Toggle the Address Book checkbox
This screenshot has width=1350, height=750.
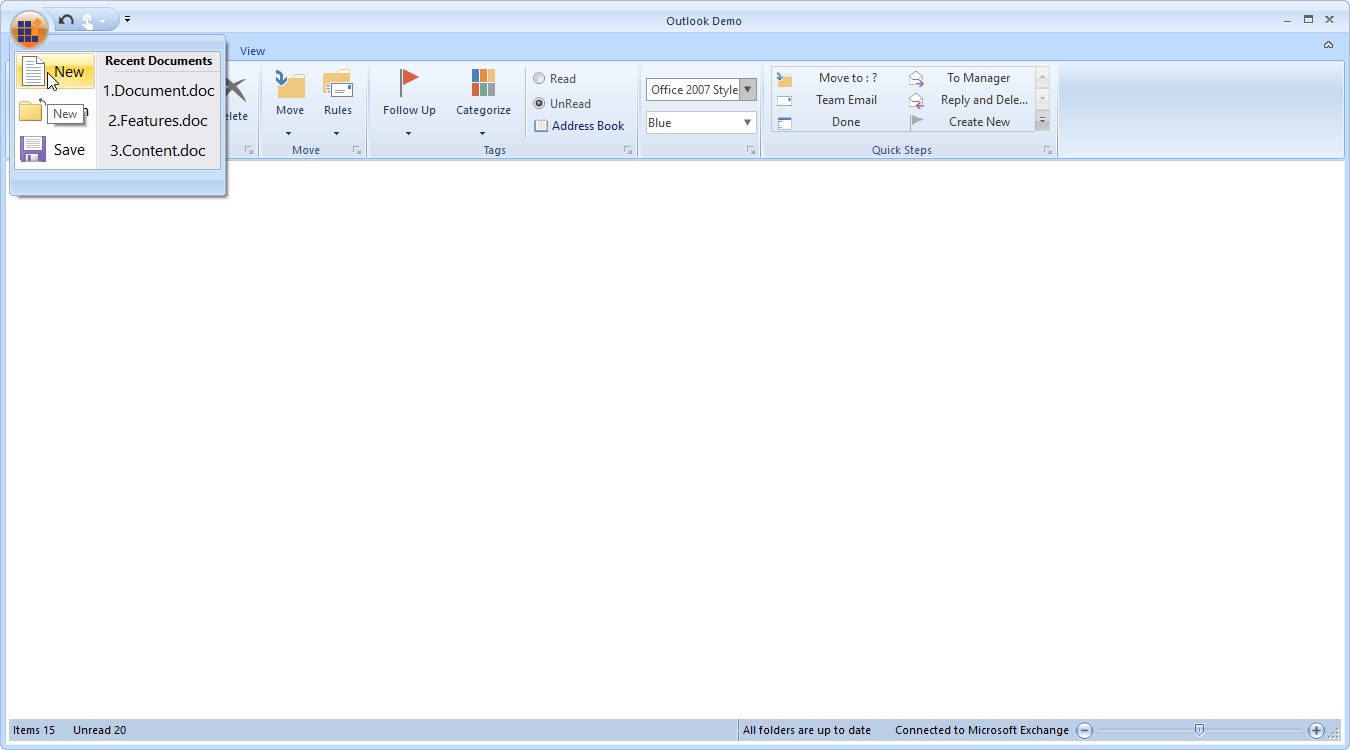pyautogui.click(x=539, y=125)
